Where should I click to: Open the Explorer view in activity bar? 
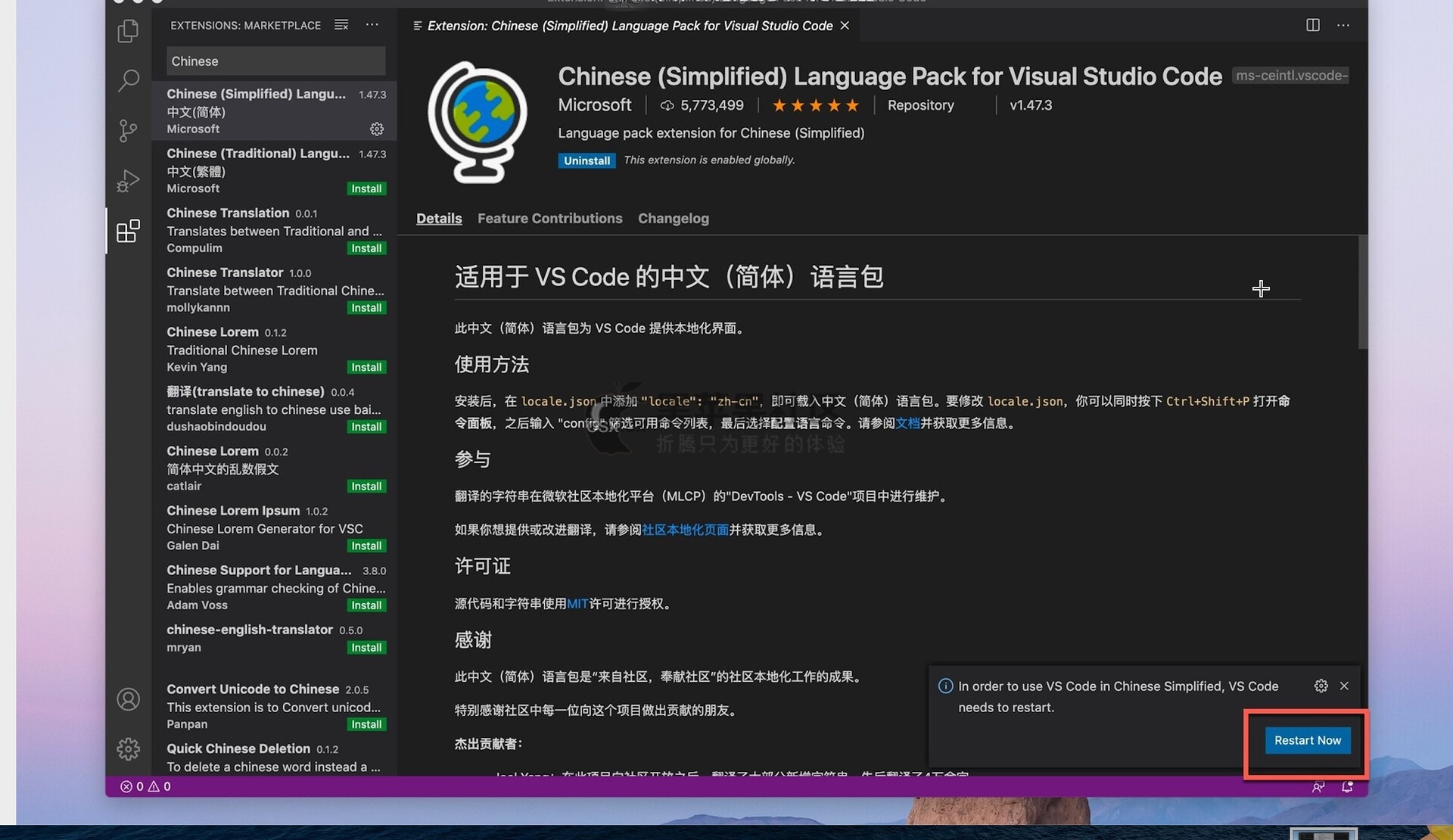(128, 31)
